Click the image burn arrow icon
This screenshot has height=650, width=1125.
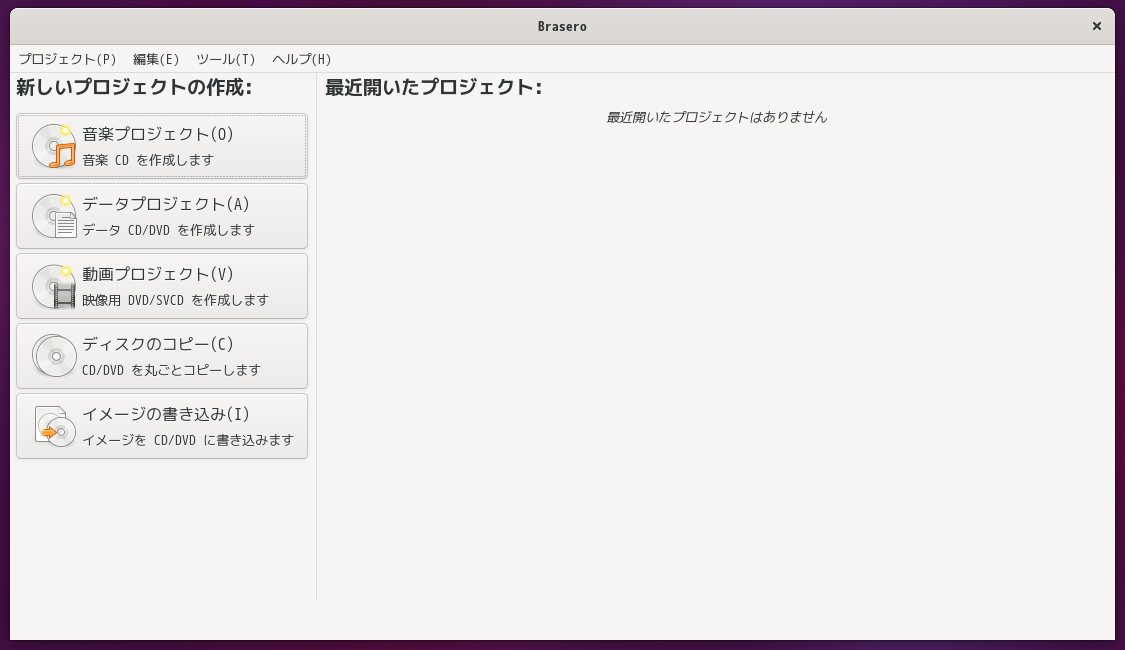(55, 426)
